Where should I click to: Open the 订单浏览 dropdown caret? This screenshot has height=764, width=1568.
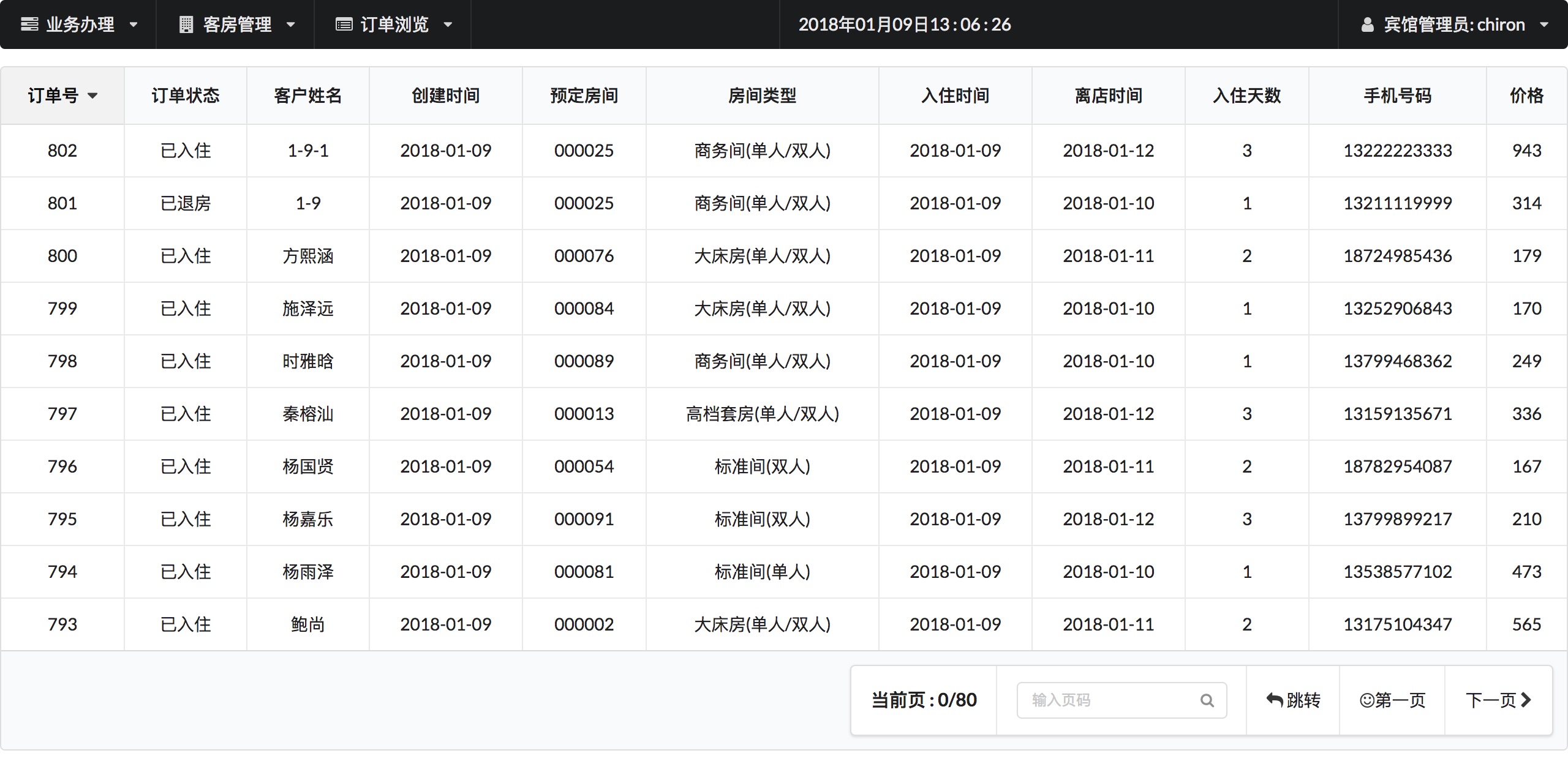point(448,25)
